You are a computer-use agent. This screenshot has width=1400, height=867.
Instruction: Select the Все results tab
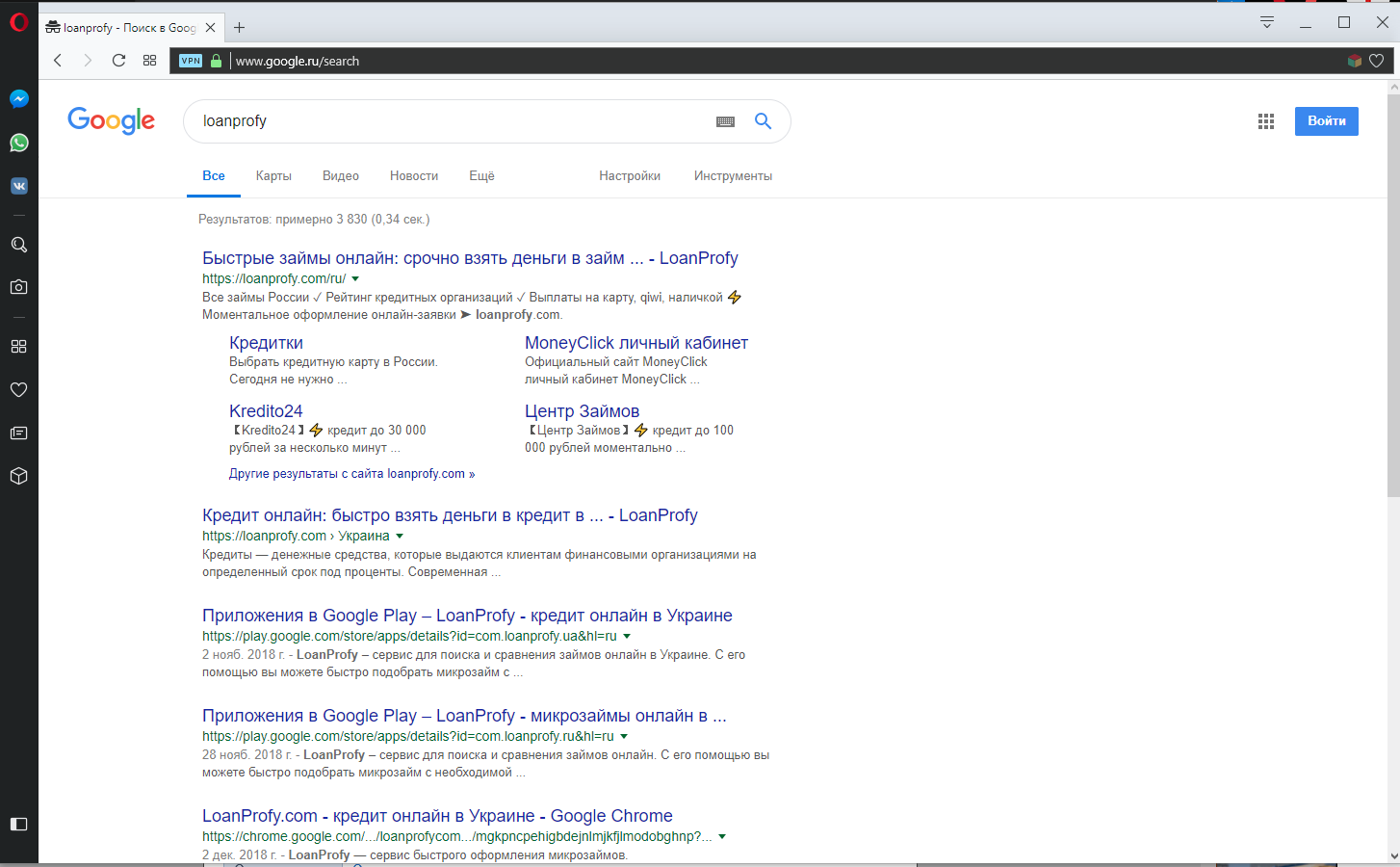[214, 176]
